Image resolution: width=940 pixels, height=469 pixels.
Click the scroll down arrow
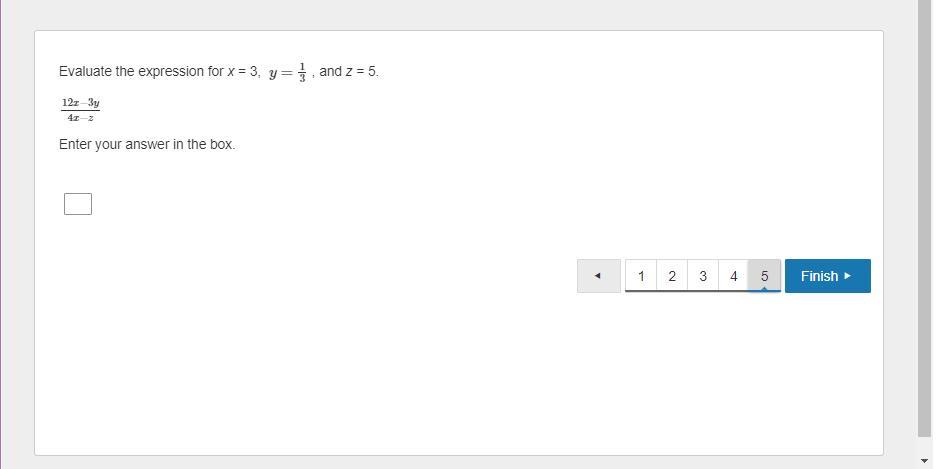(925, 461)
